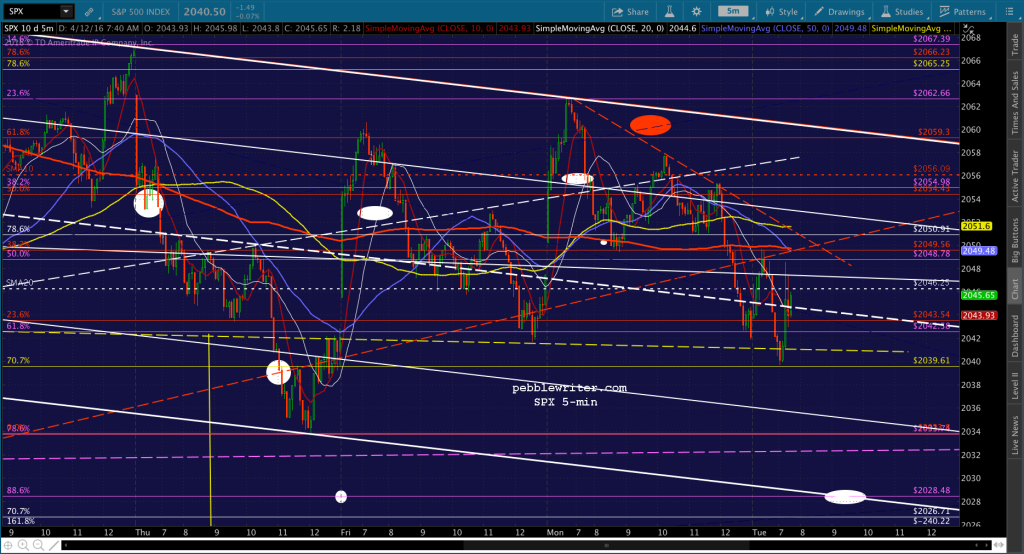Click the drawing line tool icon at bottom left

(54, 545)
